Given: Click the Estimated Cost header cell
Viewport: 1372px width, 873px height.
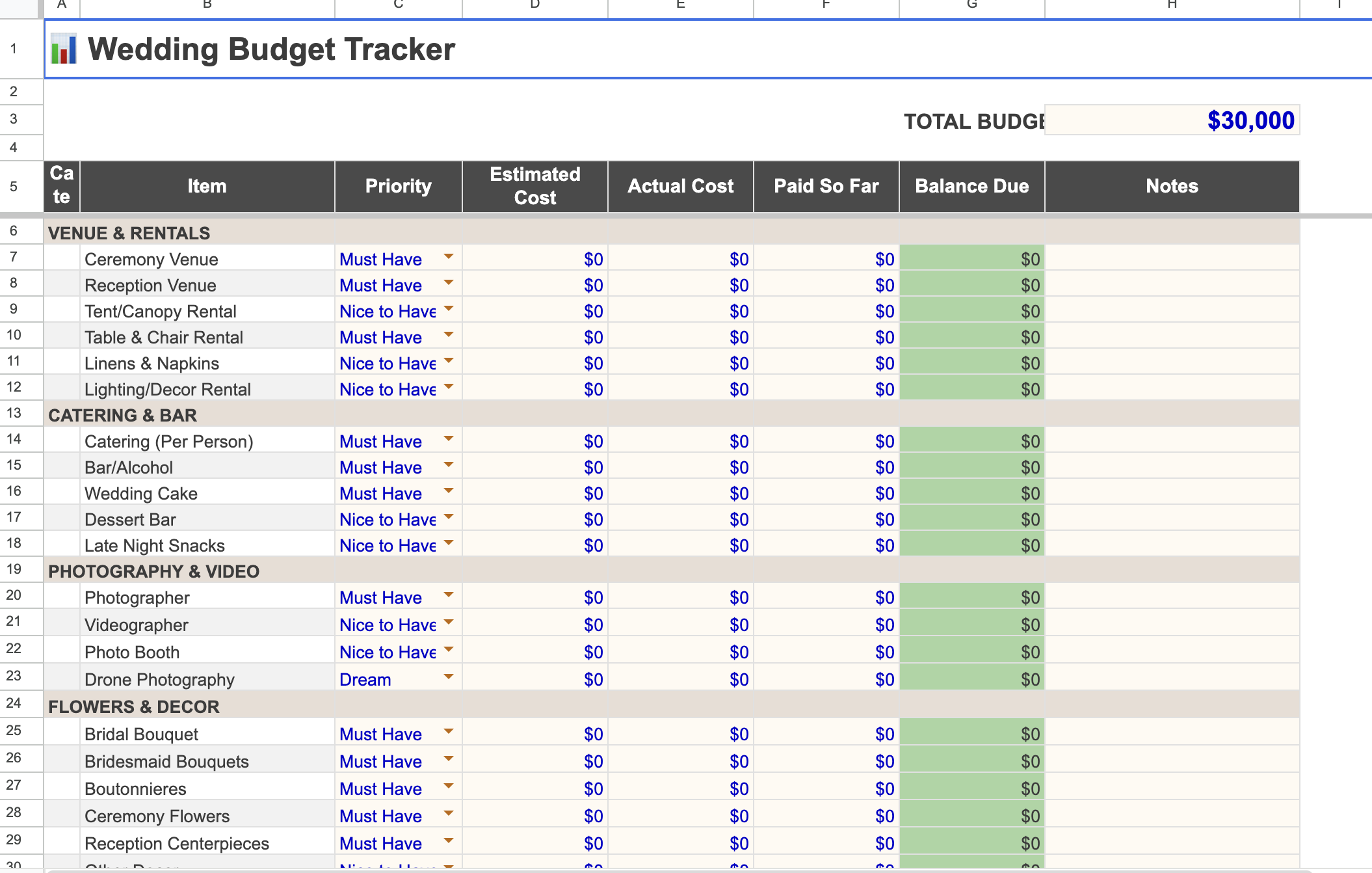Looking at the screenshot, I should pos(534,186).
